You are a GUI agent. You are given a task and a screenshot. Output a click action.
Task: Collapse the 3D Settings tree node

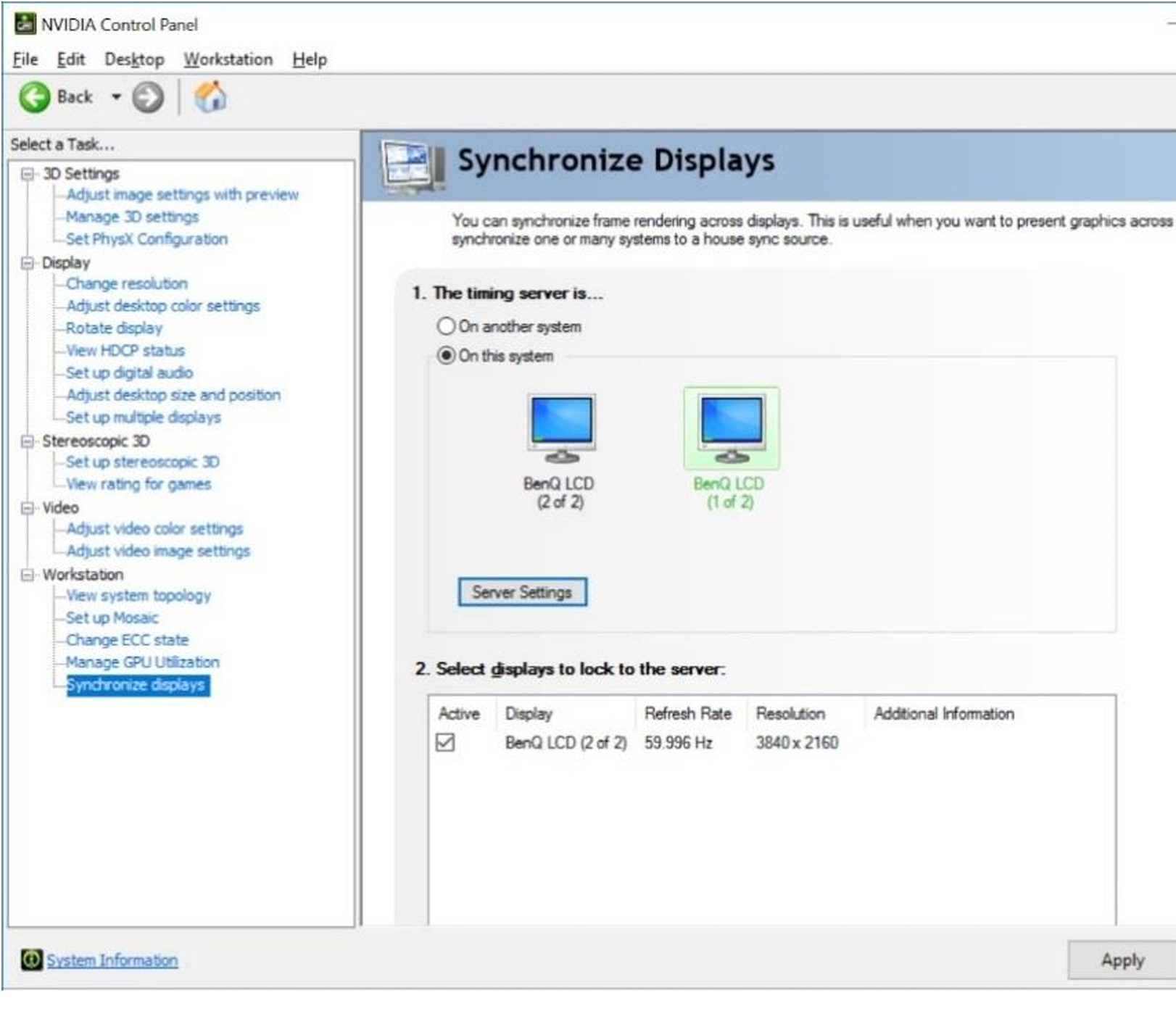[28, 174]
